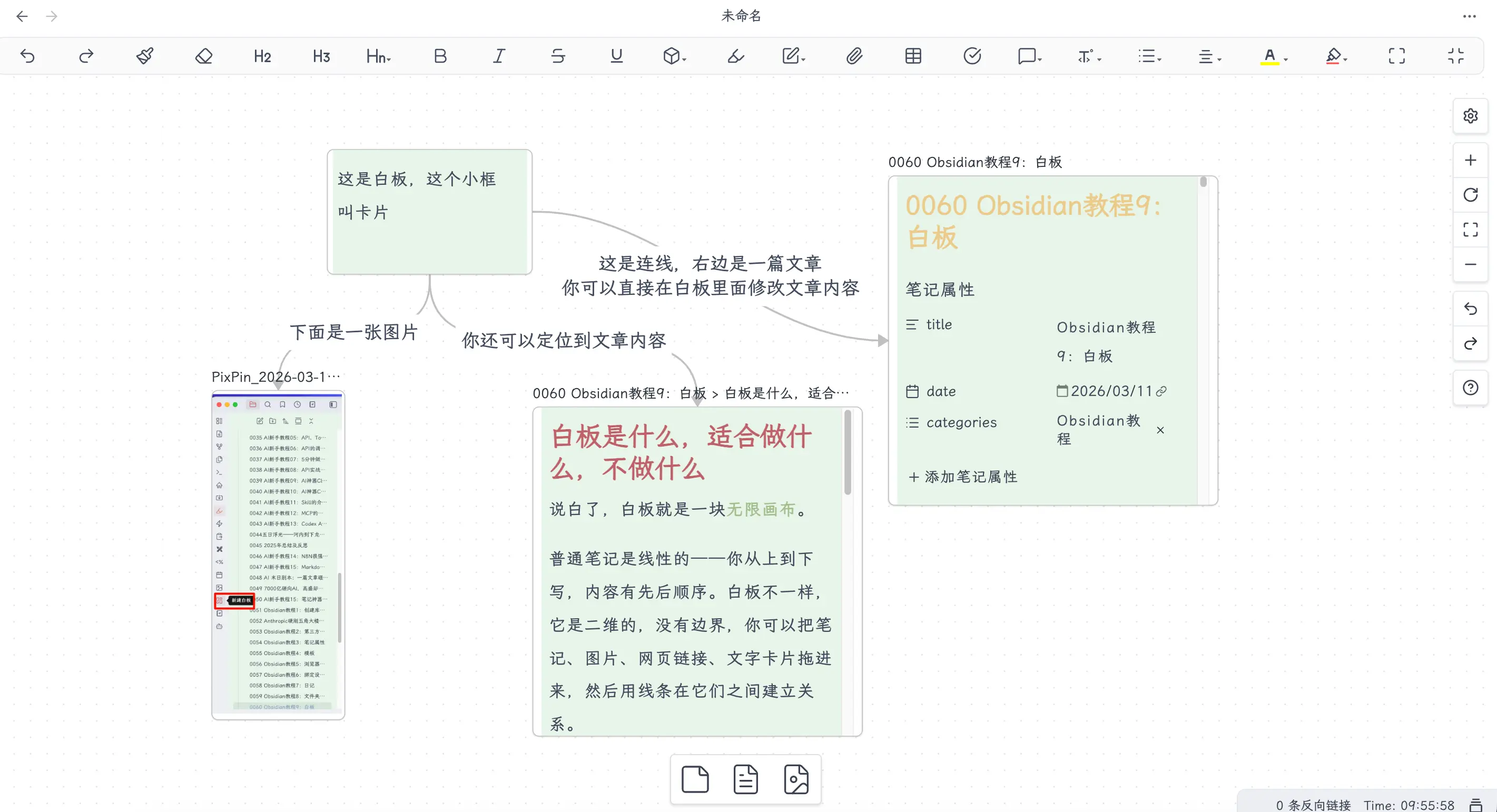This screenshot has height=812, width=1497.
Task: Open canvas settings gear menu
Action: [x=1470, y=115]
